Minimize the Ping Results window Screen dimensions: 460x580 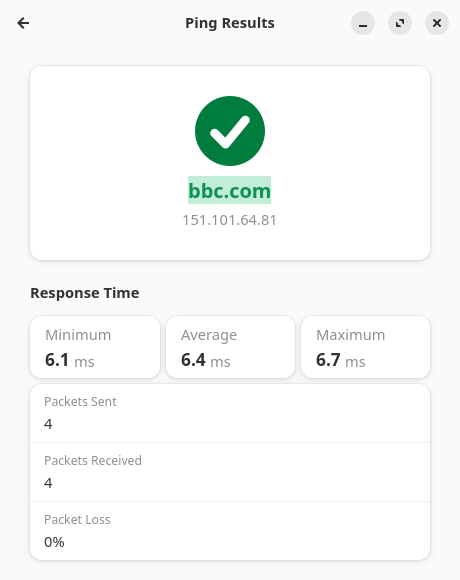tap(363, 23)
